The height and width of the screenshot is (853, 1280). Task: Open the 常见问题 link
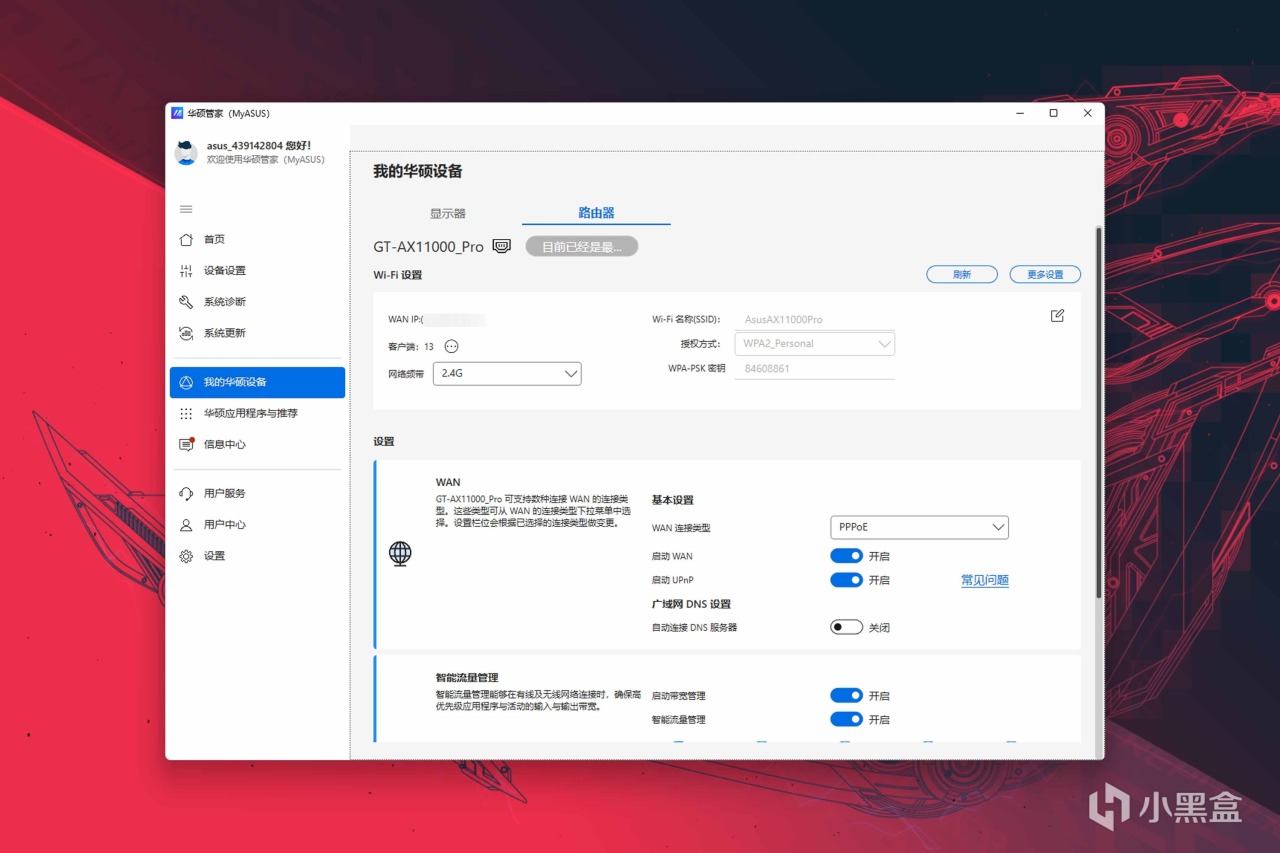coord(985,580)
